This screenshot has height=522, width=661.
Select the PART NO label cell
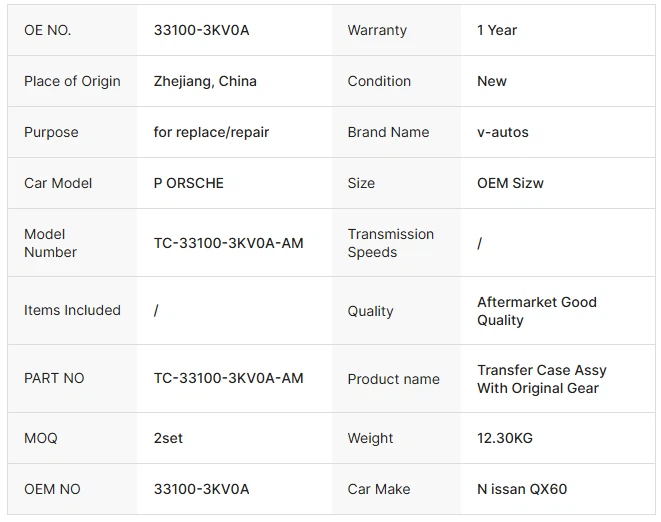[x=54, y=378]
